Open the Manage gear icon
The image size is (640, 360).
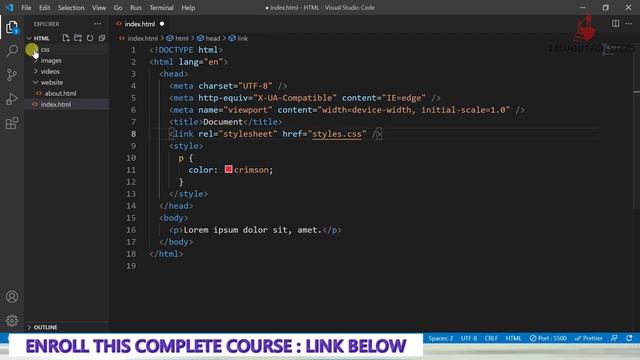pyautogui.click(x=12, y=320)
